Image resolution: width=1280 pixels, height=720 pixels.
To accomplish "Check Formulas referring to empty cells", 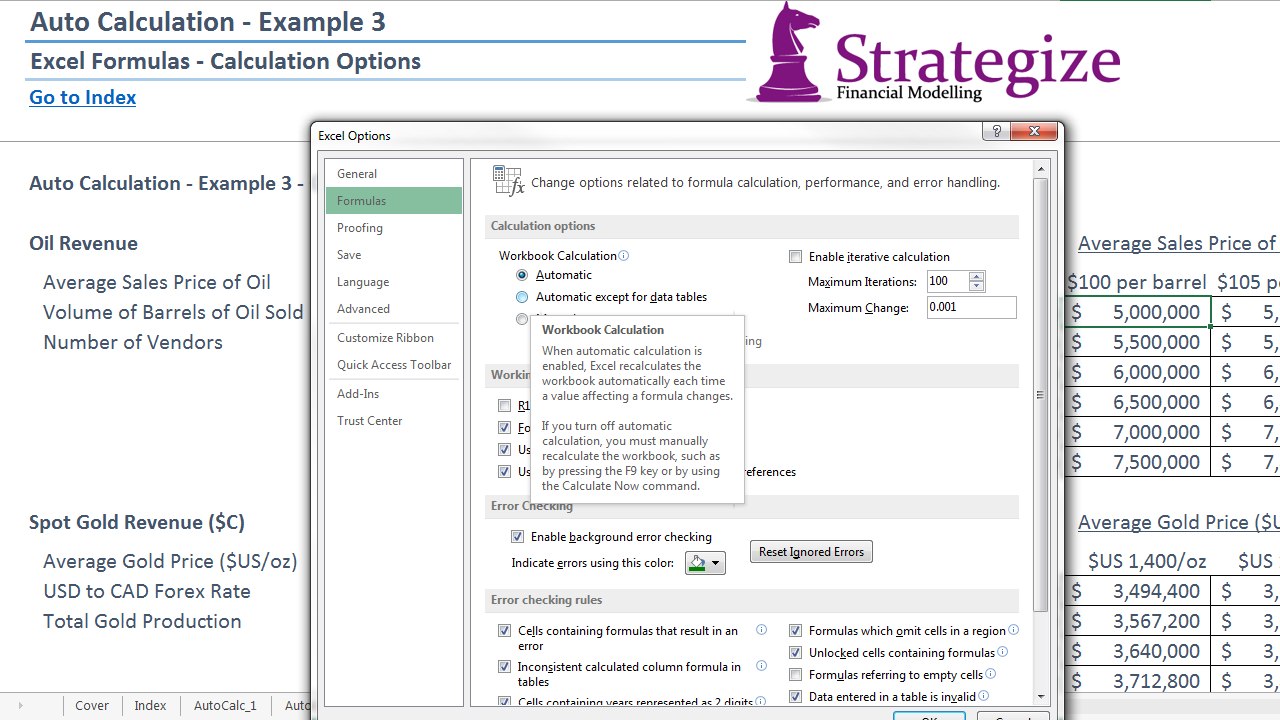I will coord(796,675).
